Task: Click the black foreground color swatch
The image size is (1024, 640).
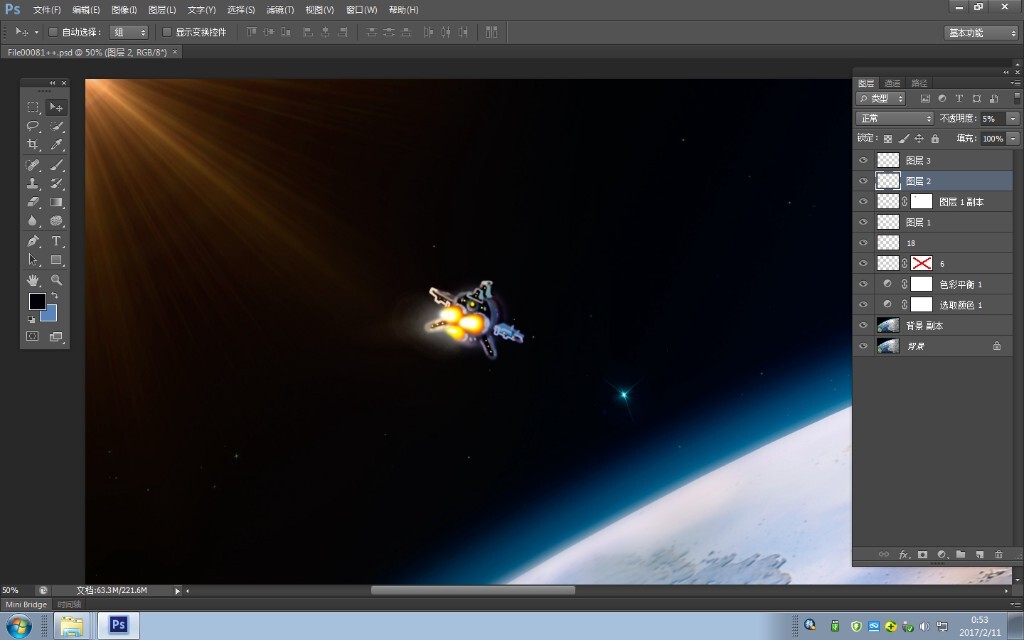Action: pos(35,300)
